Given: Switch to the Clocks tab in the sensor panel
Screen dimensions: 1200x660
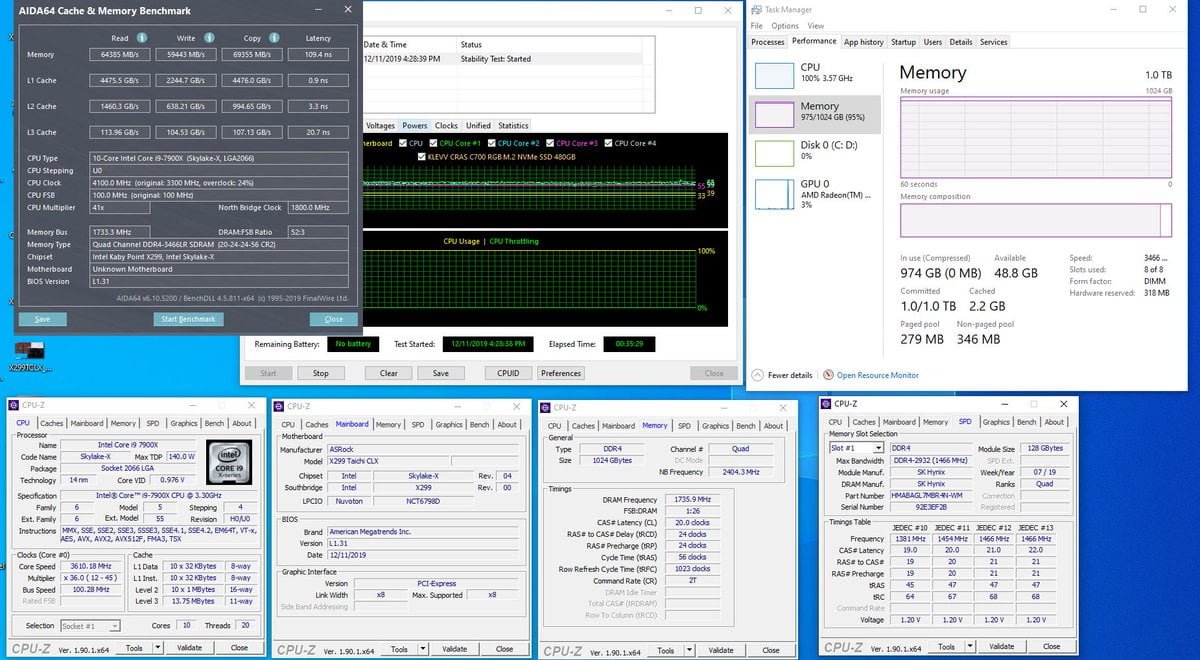Looking at the screenshot, I should (x=446, y=126).
